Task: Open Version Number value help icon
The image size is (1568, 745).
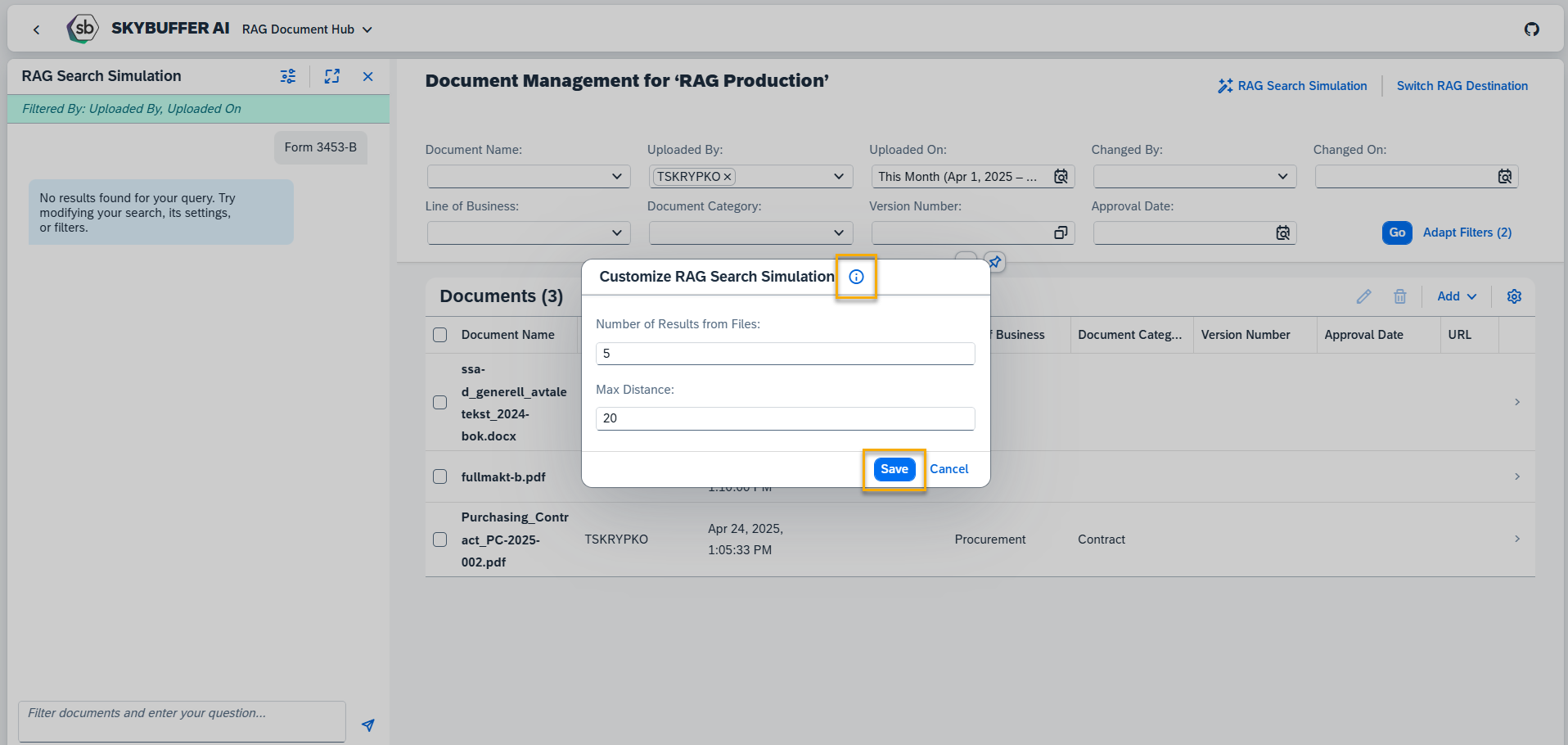Action: 1061,233
